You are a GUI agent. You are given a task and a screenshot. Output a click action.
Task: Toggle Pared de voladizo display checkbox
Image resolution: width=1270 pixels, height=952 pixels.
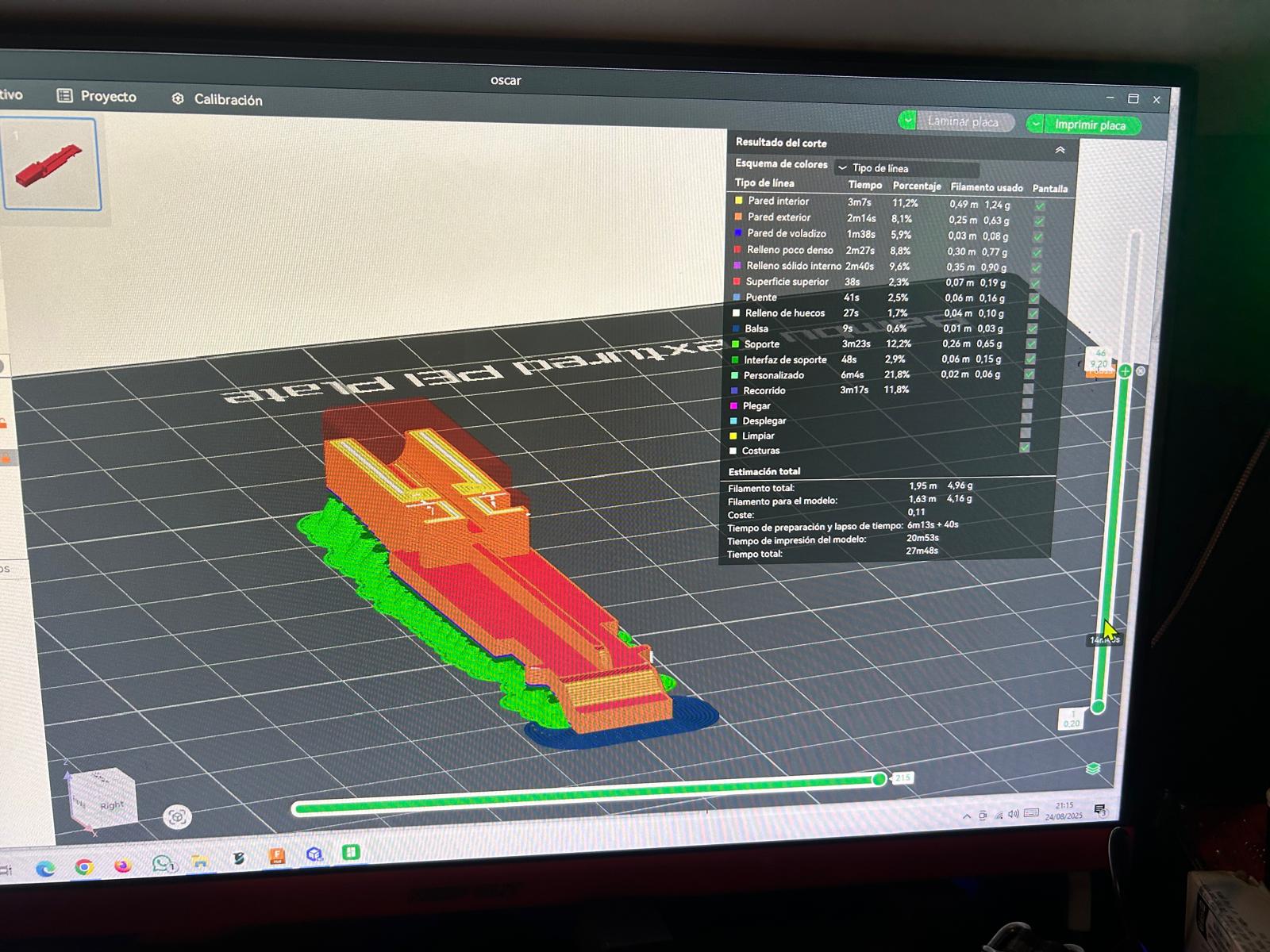[x=1038, y=236]
